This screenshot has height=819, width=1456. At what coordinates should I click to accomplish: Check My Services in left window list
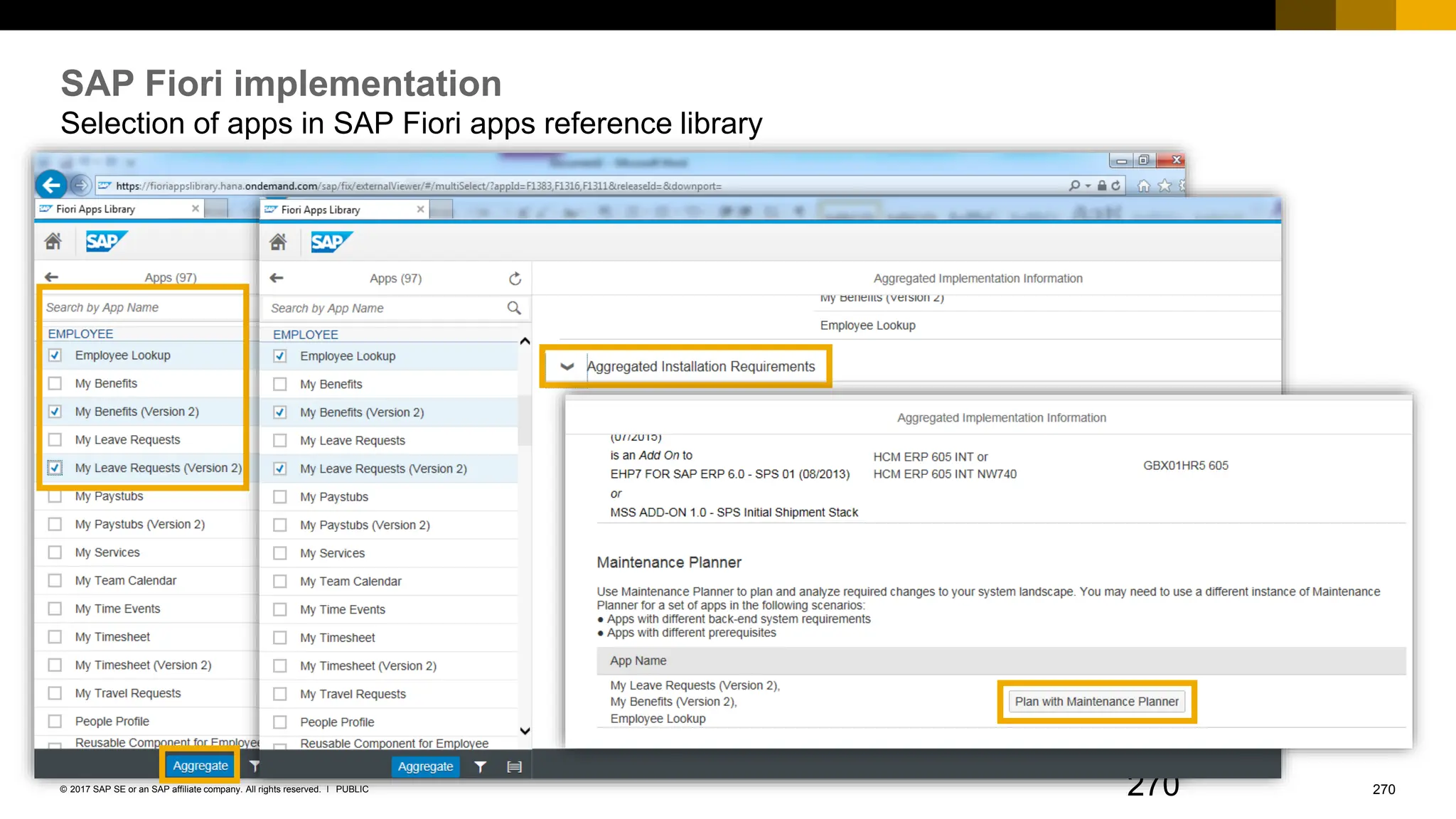click(55, 552)
